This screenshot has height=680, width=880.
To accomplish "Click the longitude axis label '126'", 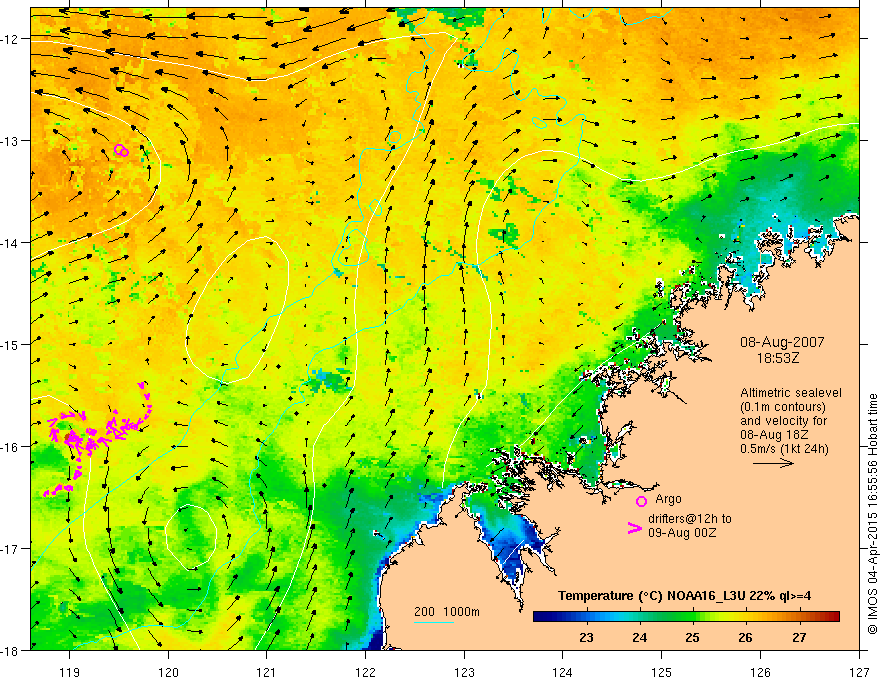I will (x=760, y=672).
